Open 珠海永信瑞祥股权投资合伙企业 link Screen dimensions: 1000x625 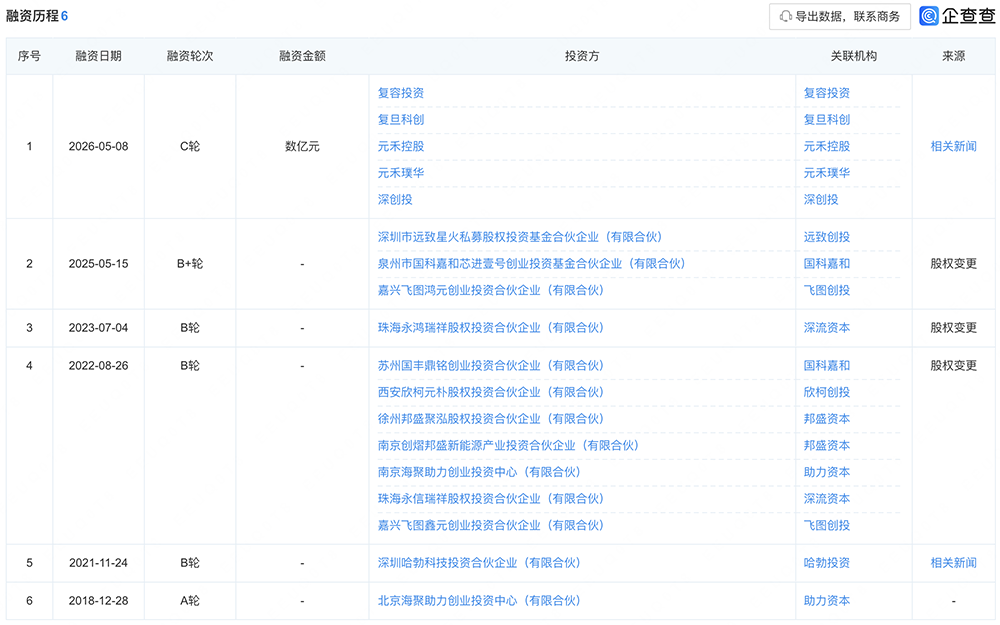(490, 499)
